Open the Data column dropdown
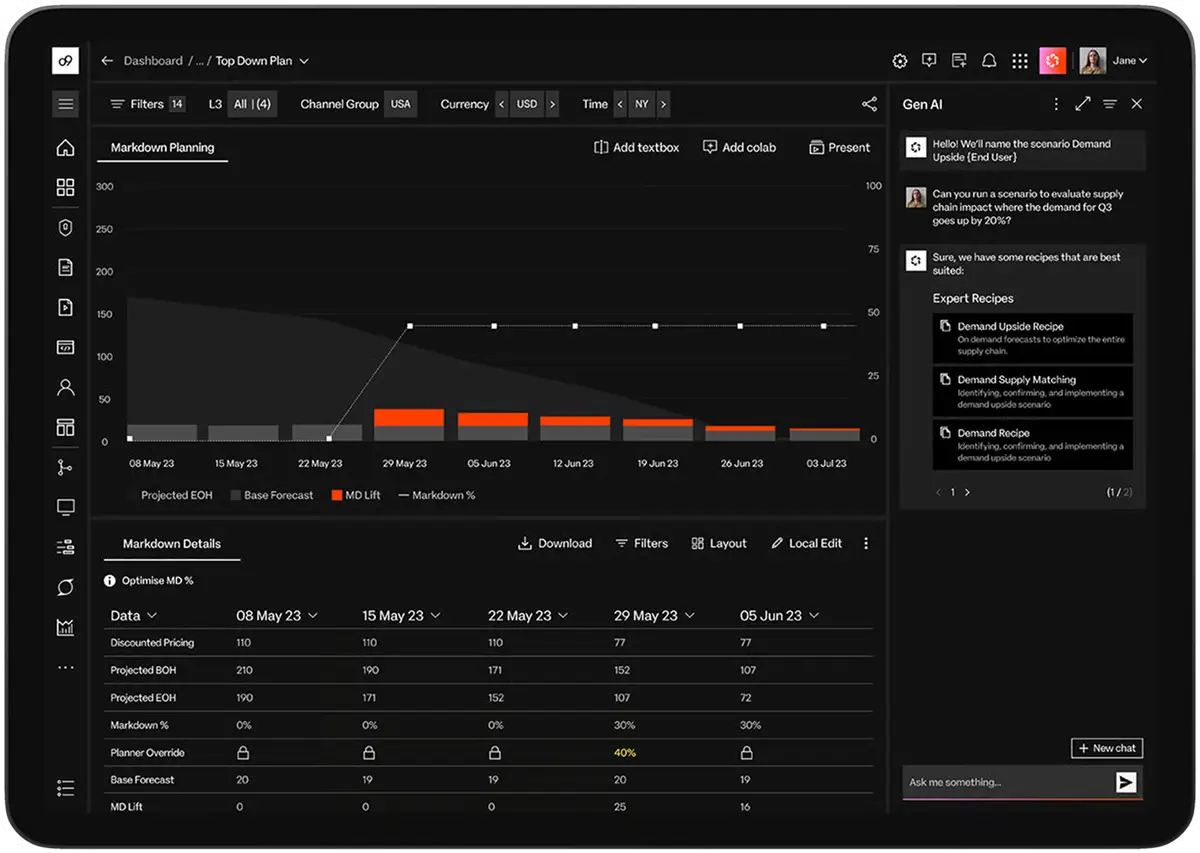Screen dimensions: 1200x853 [152, 616]
